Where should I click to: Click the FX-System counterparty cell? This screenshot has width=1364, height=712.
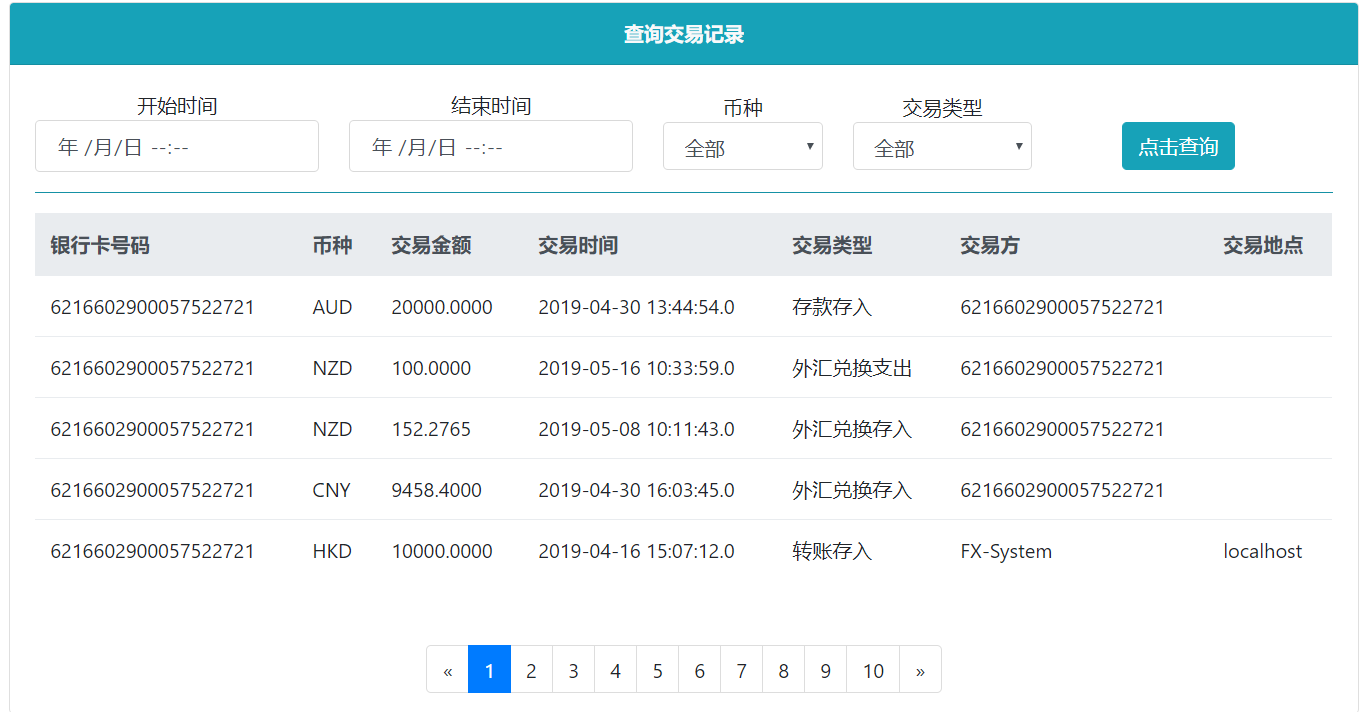[x=1006, y=551]
